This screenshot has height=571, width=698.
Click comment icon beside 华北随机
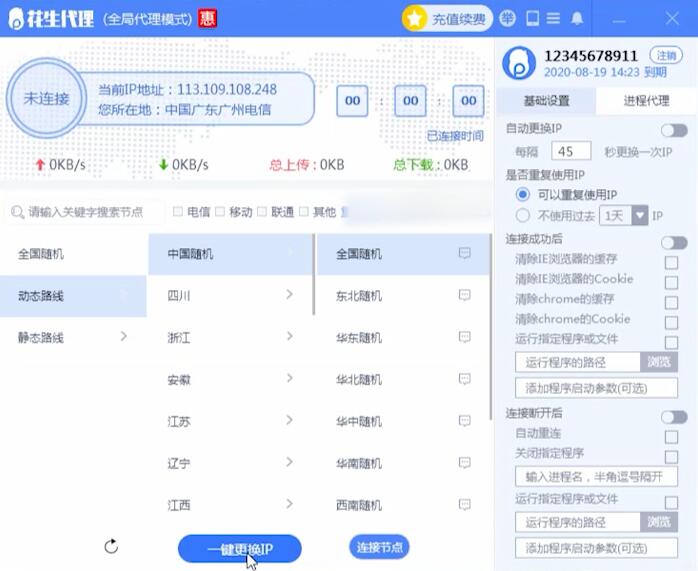(x=464, y=379)
